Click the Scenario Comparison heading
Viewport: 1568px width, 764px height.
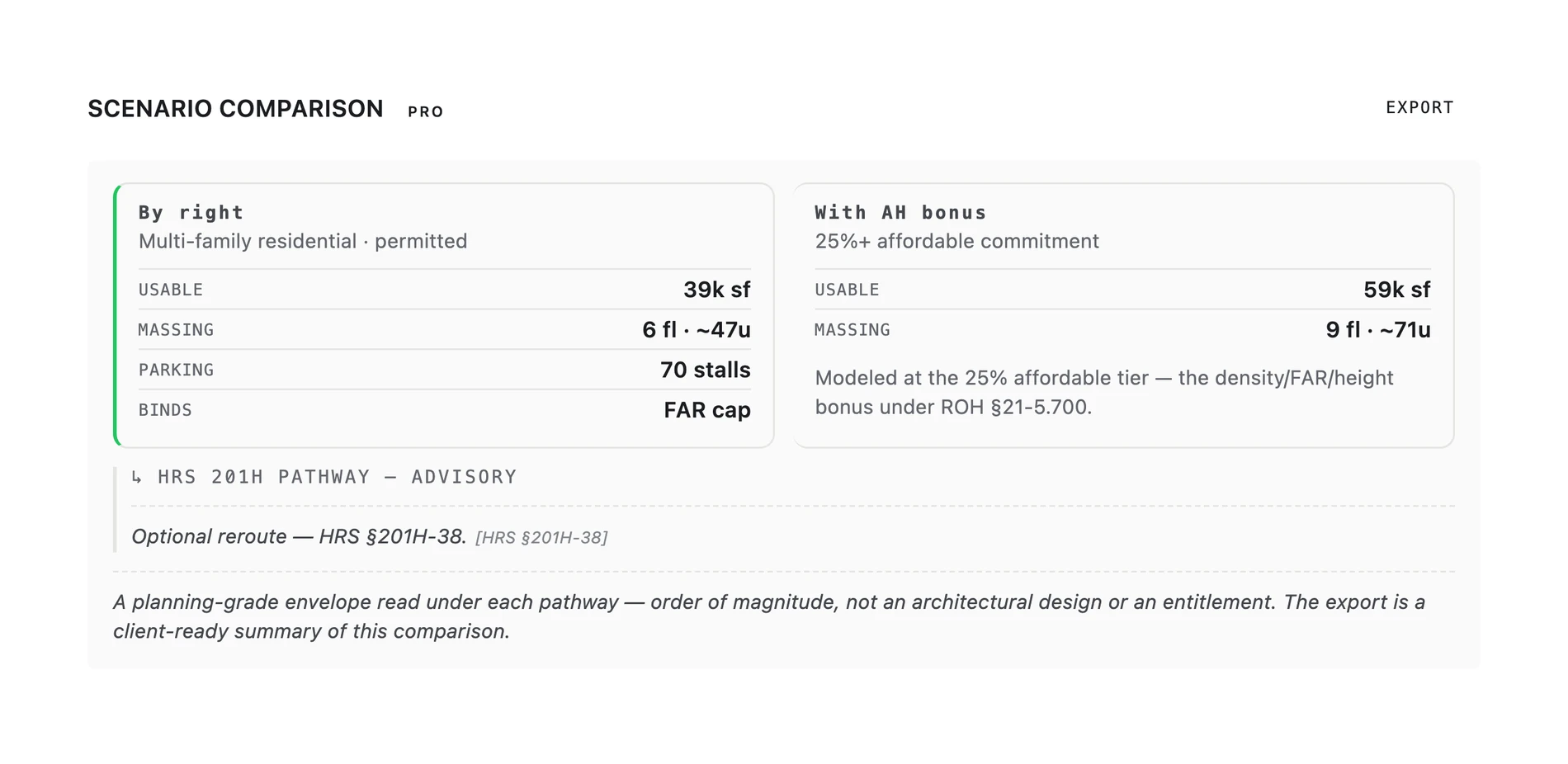pyautogui.click(x=236, y=109)
